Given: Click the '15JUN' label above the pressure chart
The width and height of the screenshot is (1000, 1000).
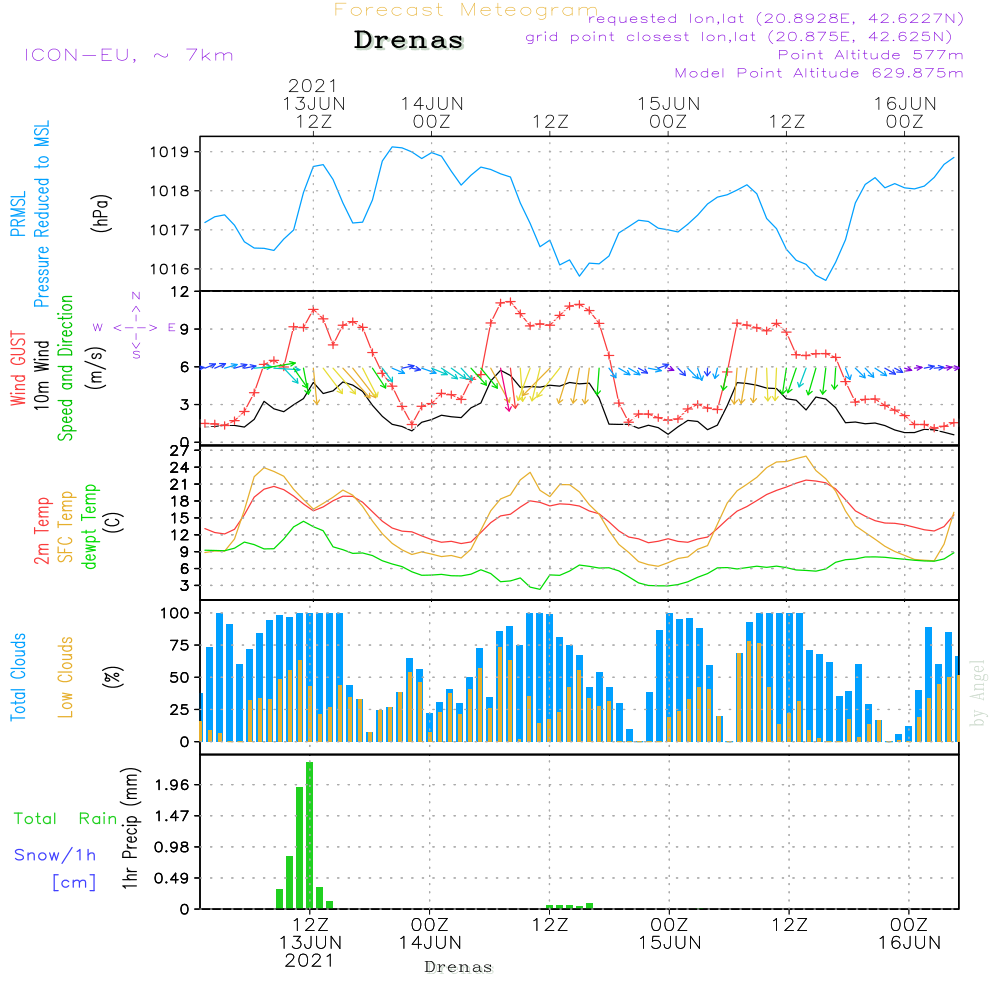Looking at the screenshot, I should click(668, 103).
